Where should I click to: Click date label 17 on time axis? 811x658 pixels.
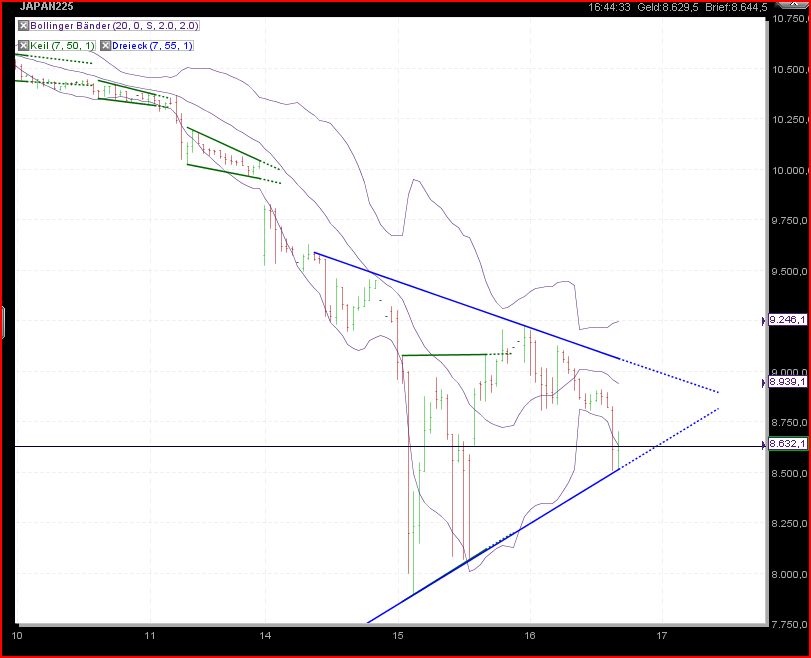click(662, 635)
